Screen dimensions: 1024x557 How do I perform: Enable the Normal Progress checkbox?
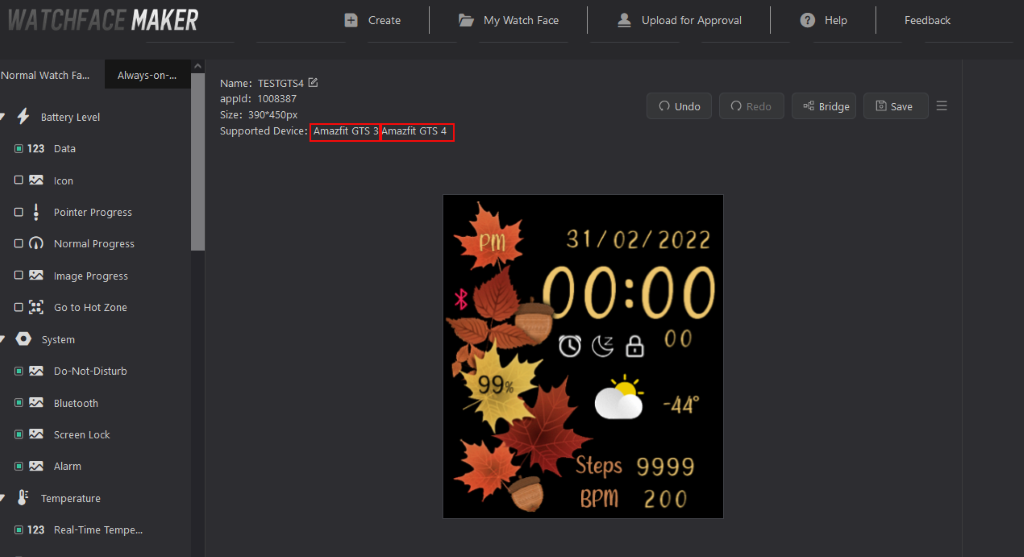click(18, 244)
